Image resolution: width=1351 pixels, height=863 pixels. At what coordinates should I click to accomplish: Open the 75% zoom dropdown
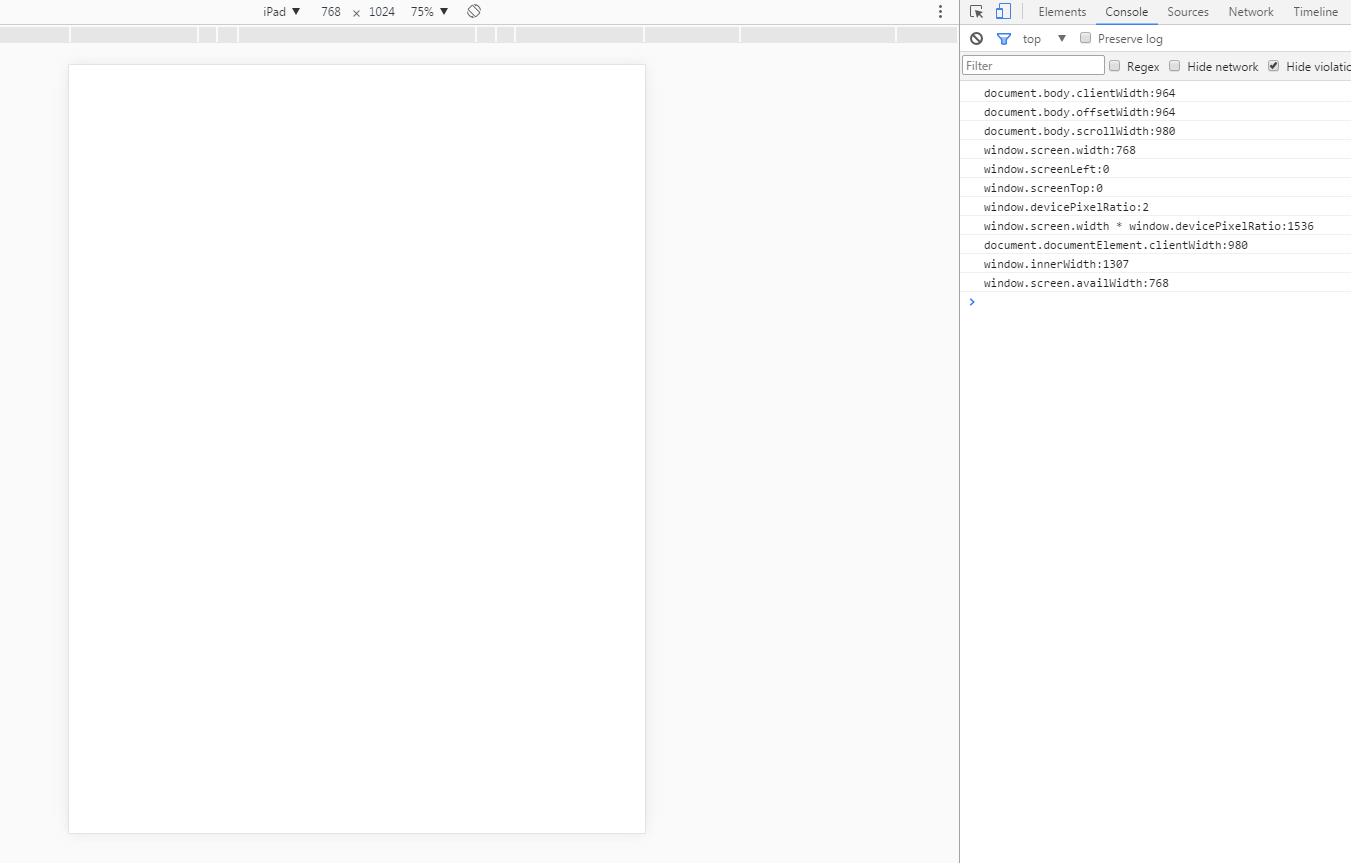(x=430, y=12)
